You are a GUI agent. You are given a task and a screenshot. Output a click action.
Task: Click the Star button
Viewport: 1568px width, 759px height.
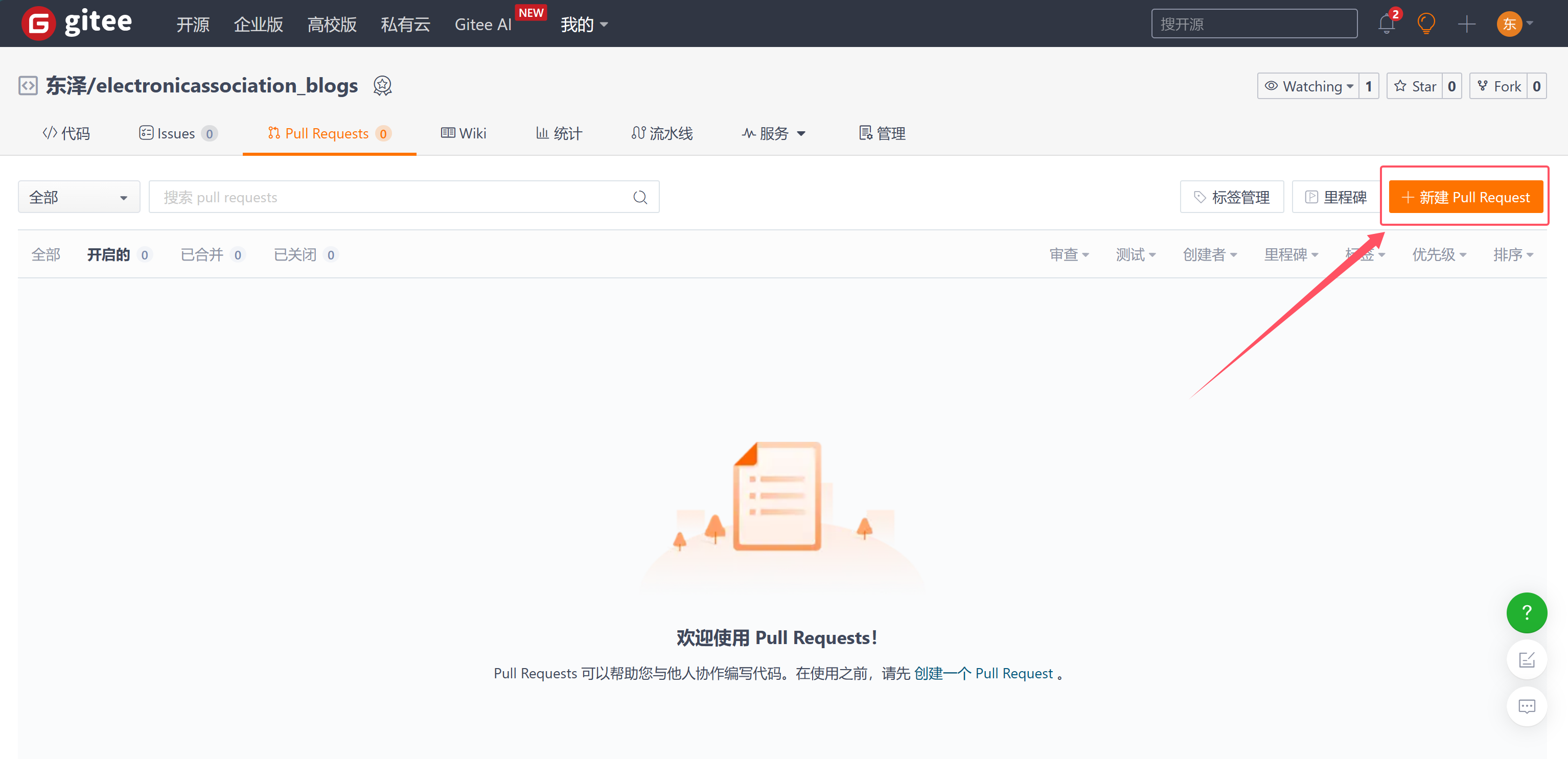tap(1415, 86)
